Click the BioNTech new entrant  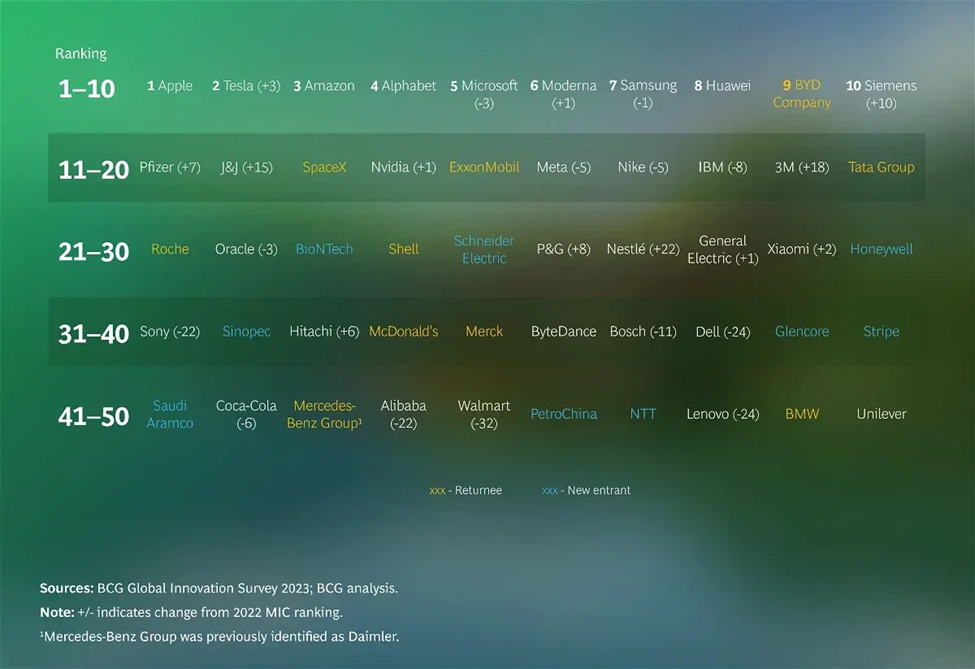[x=324, y=249]
